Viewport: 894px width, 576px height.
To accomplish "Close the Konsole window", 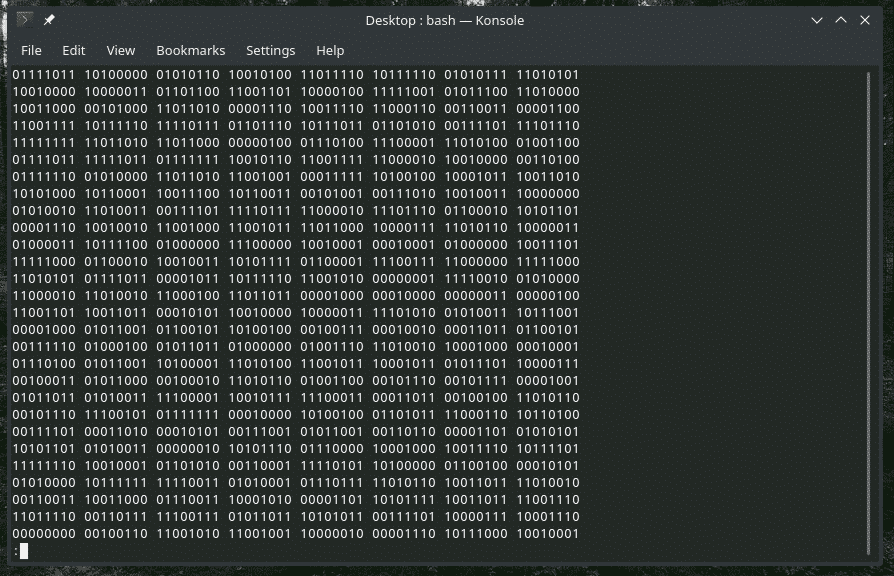I will pos(865,20).
